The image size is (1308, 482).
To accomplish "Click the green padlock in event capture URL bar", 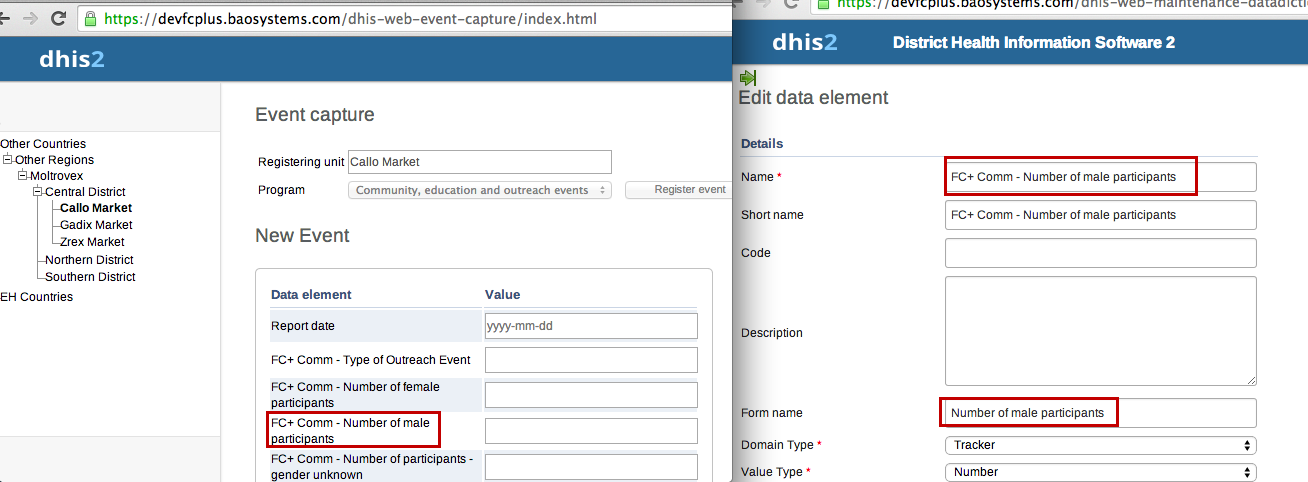I will click(x=91, y=19).
